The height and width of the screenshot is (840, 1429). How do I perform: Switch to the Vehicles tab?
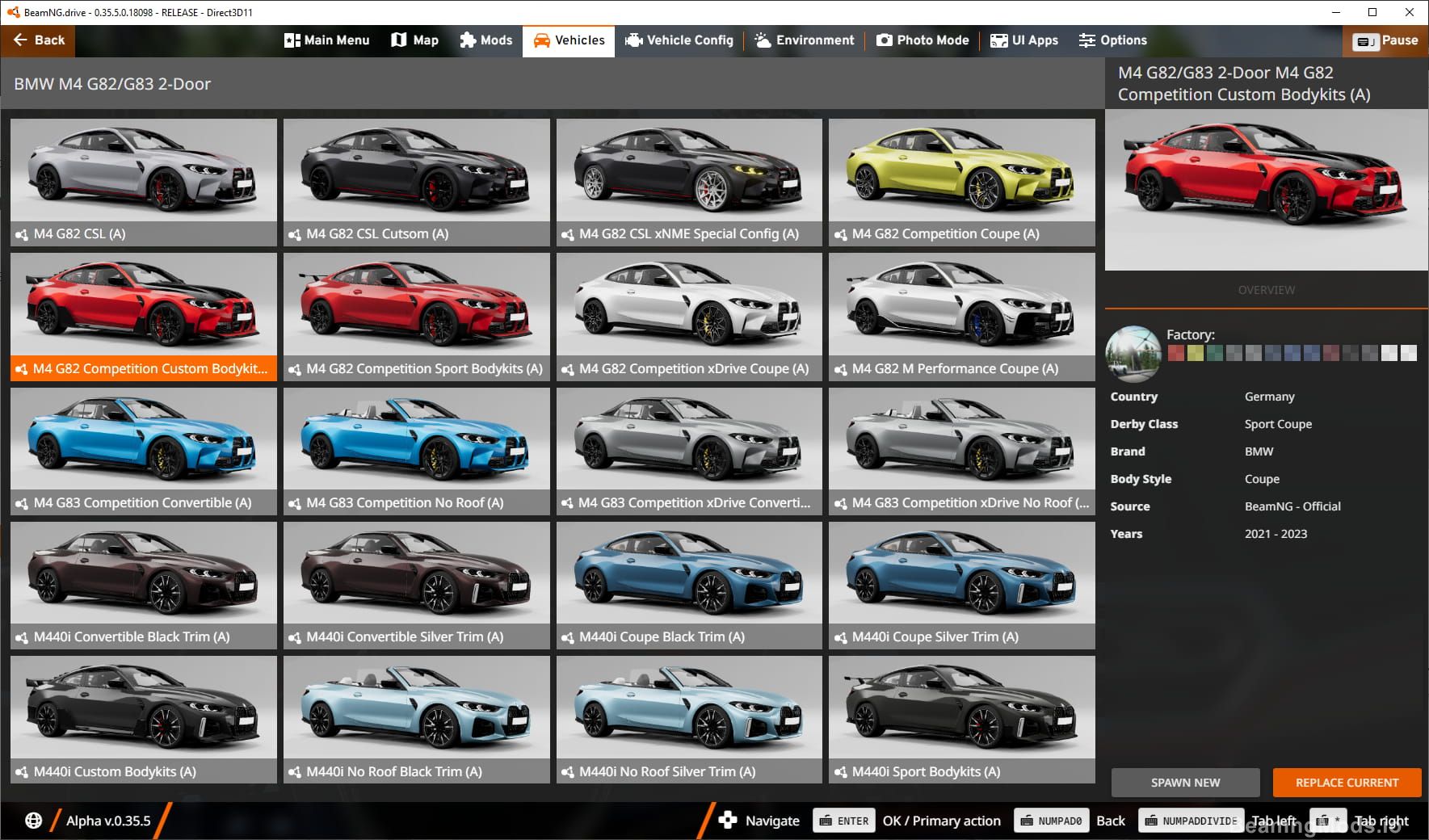coord(569,41)
